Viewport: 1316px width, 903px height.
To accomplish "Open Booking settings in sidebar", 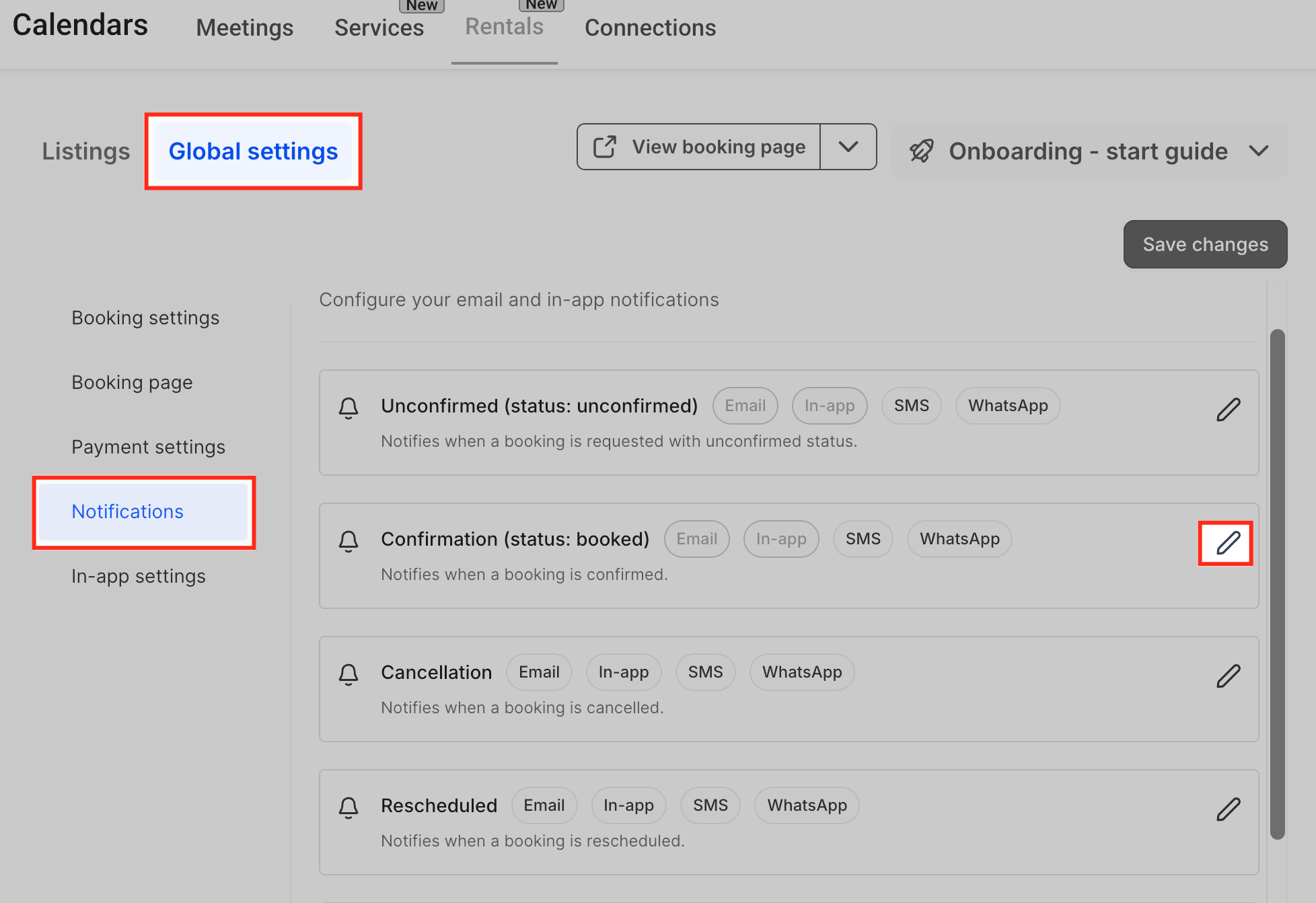I will (145, 318).
